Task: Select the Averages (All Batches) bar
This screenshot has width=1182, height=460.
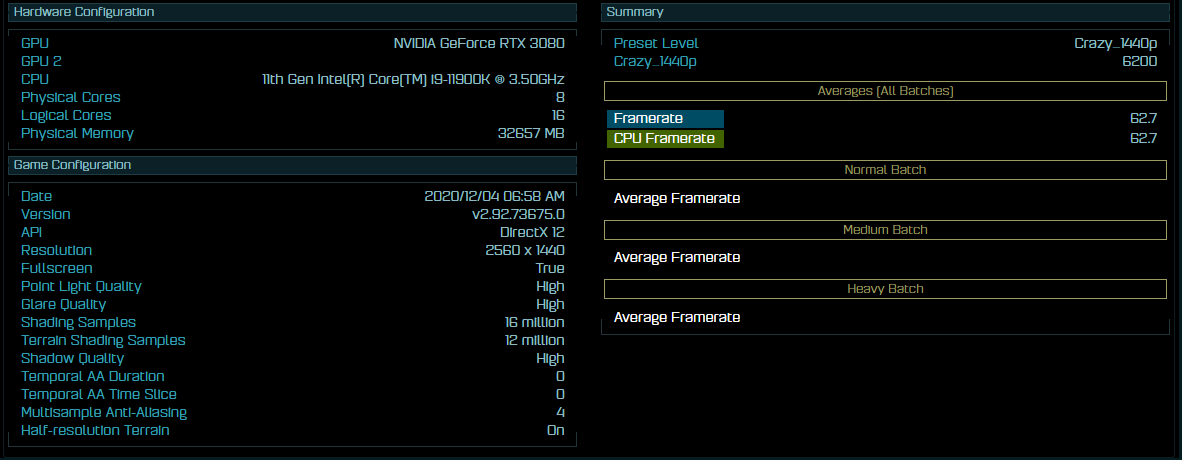Action: (885, 91)
